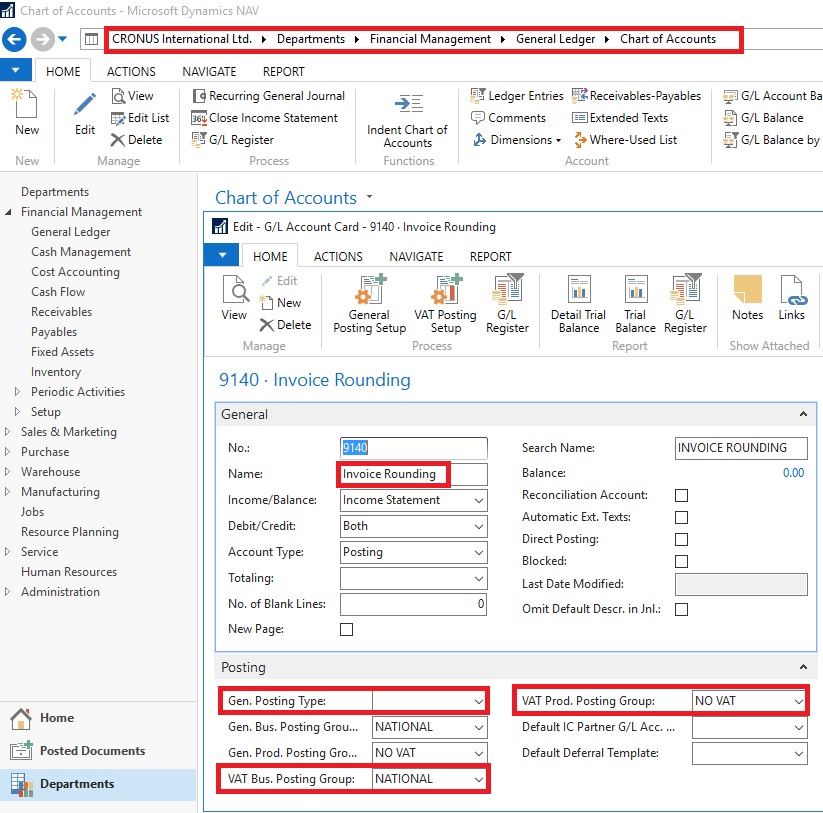Switch to the NAVIGATE tab in card window
Screen dimensions: 823x813
[416, 256]
